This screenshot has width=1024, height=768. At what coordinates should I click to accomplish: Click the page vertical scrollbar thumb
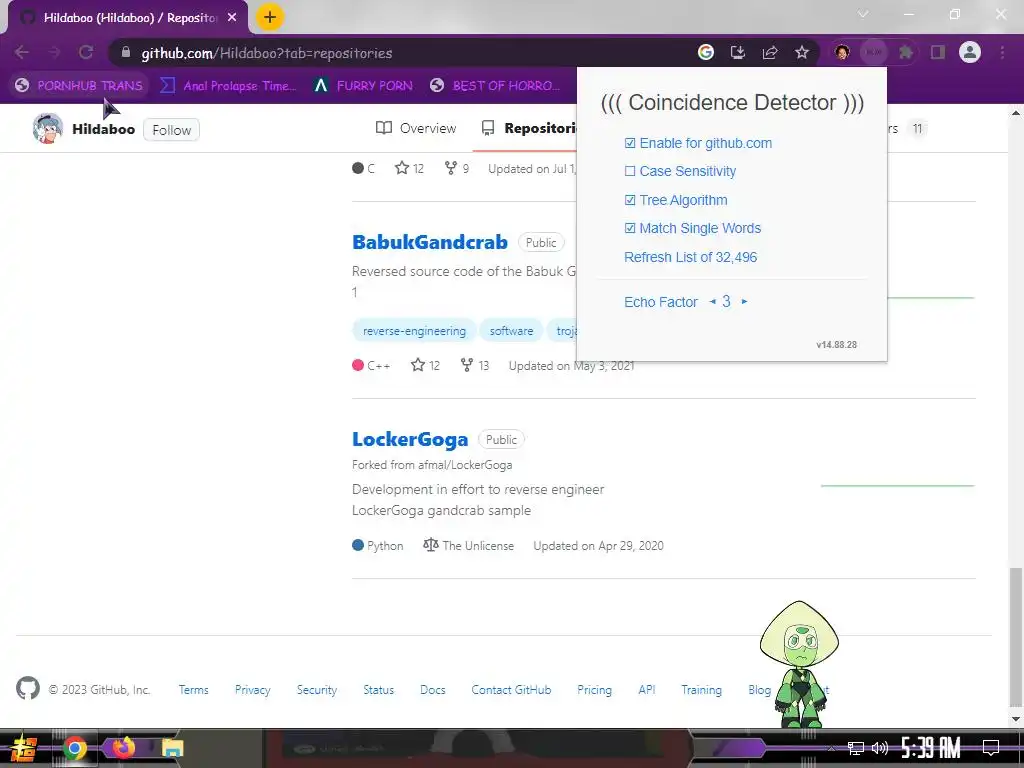pos(1016,637)
